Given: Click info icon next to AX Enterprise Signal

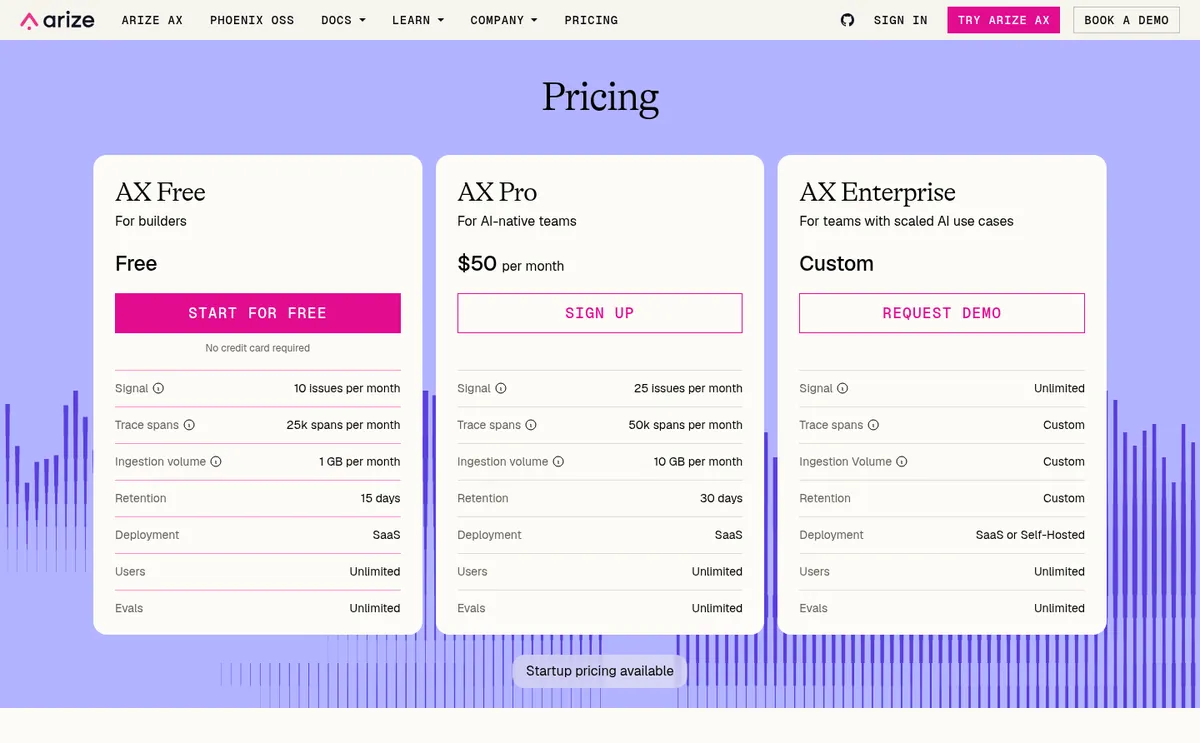Looking at the screenshot, I should (x=842, y=388).
